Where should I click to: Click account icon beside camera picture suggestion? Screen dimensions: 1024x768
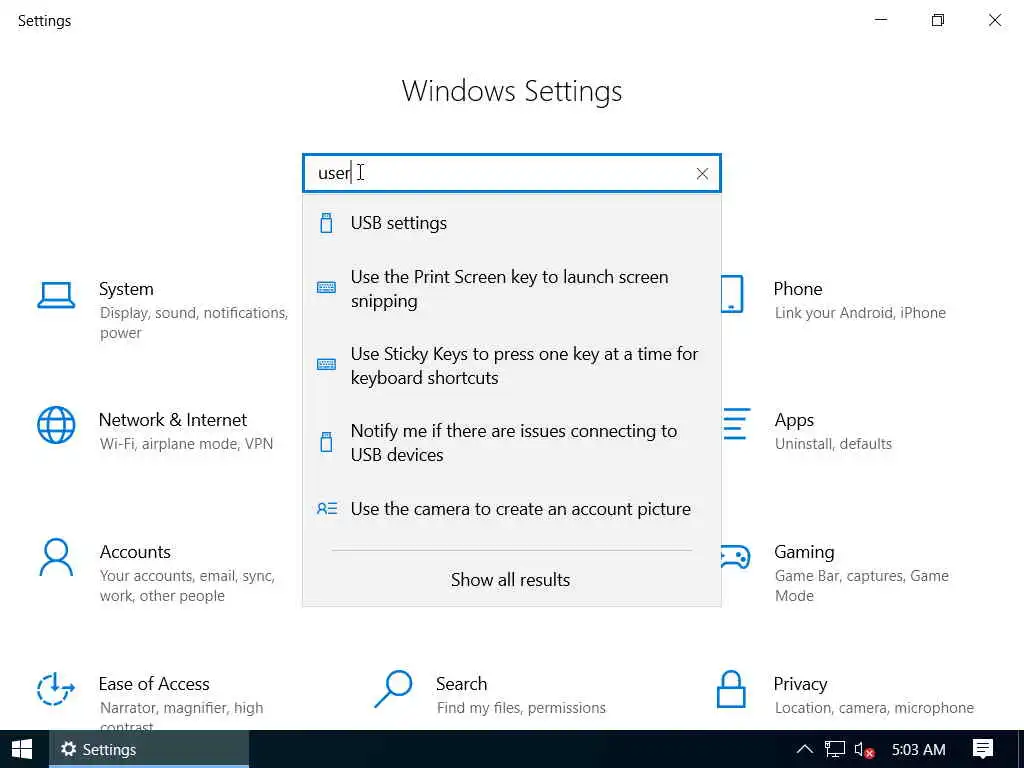(327, 508)
